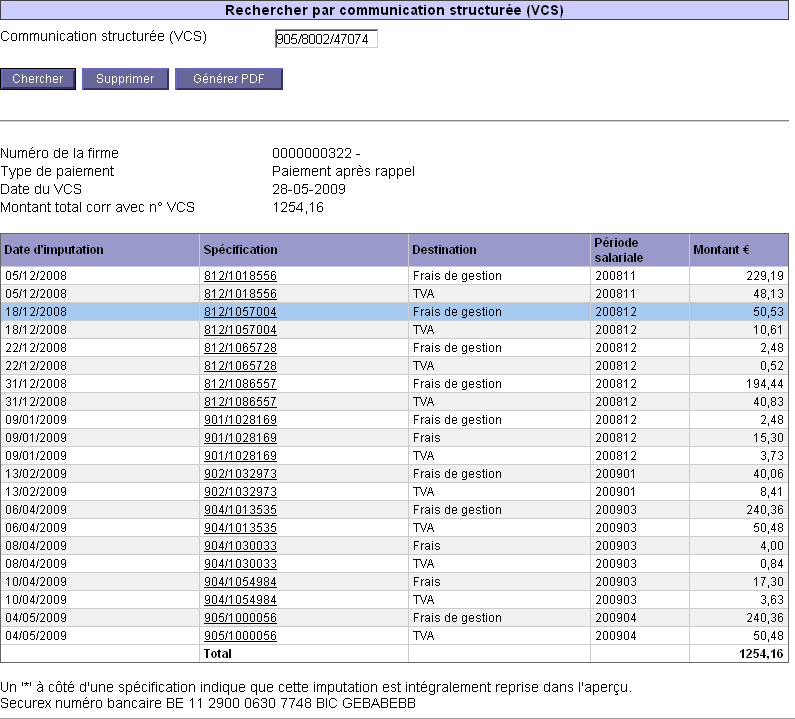Click the Date d'imputation column header
The height and width of the screenshot is (719, 795).
[x=100, y=250]
